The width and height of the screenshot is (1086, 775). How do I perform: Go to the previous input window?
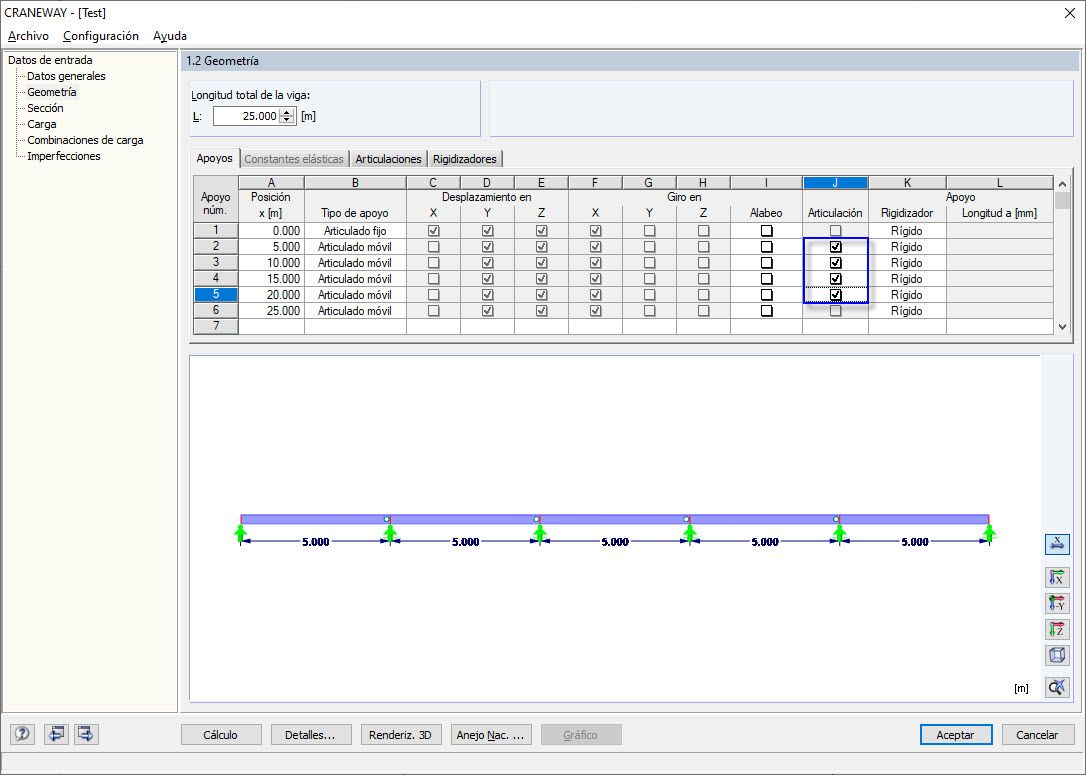pos(56,733)
